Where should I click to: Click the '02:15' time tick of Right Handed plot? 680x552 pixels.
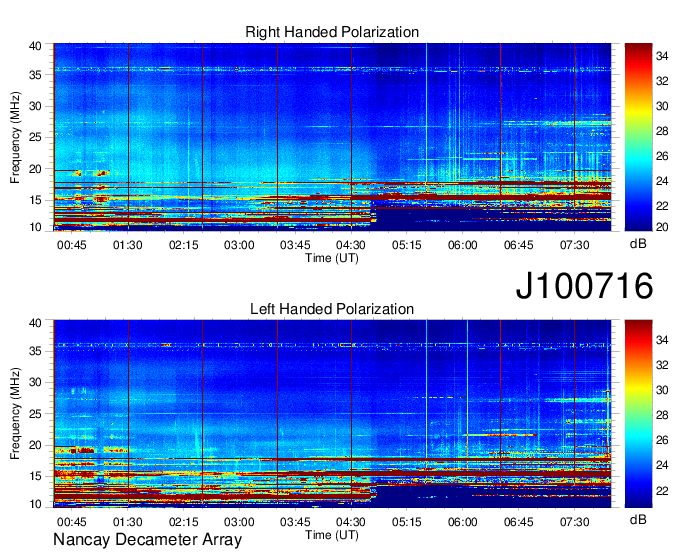click(x=183, y=245)
